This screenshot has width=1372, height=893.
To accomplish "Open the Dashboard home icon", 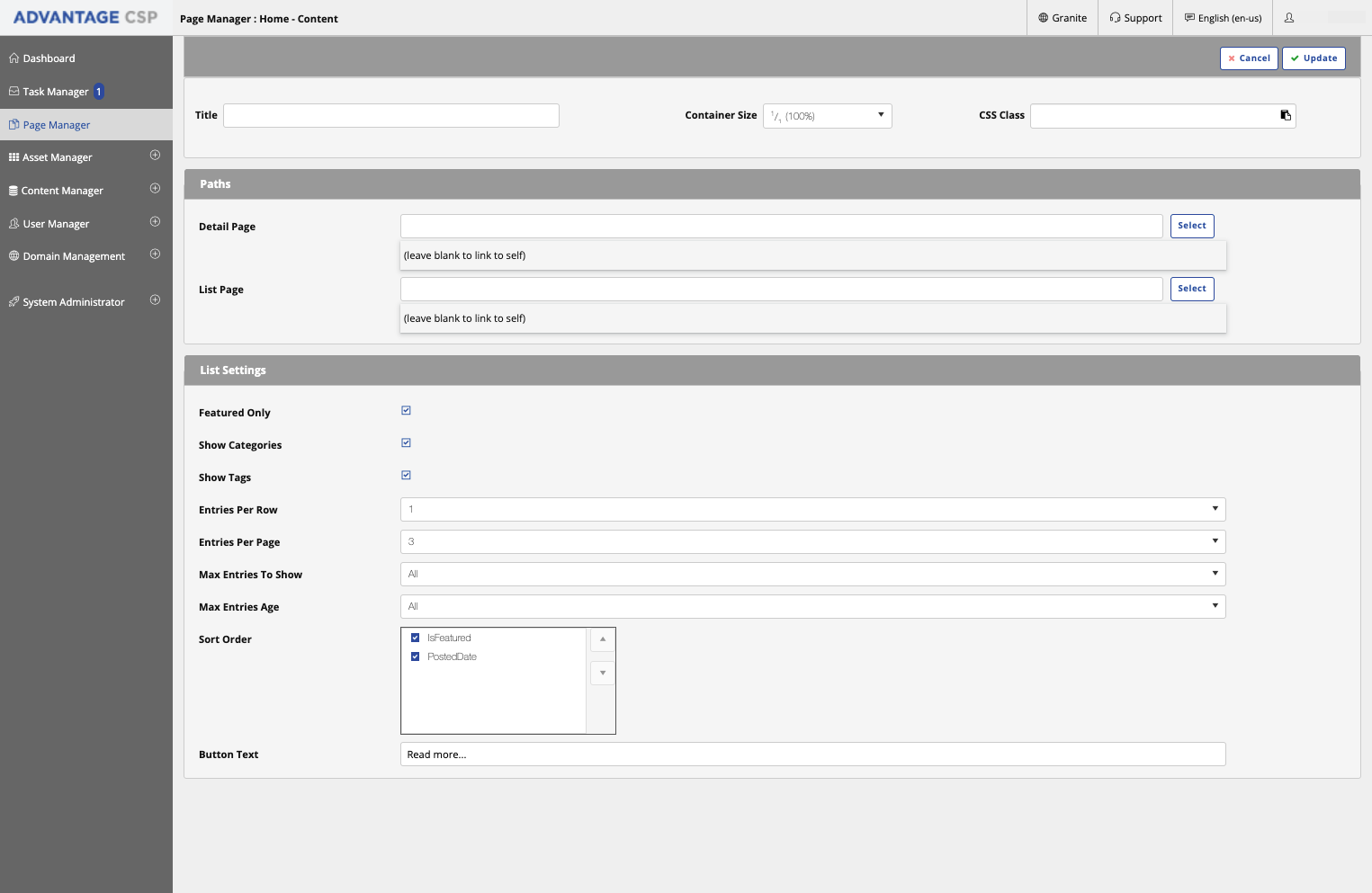I will click(13, 58).
